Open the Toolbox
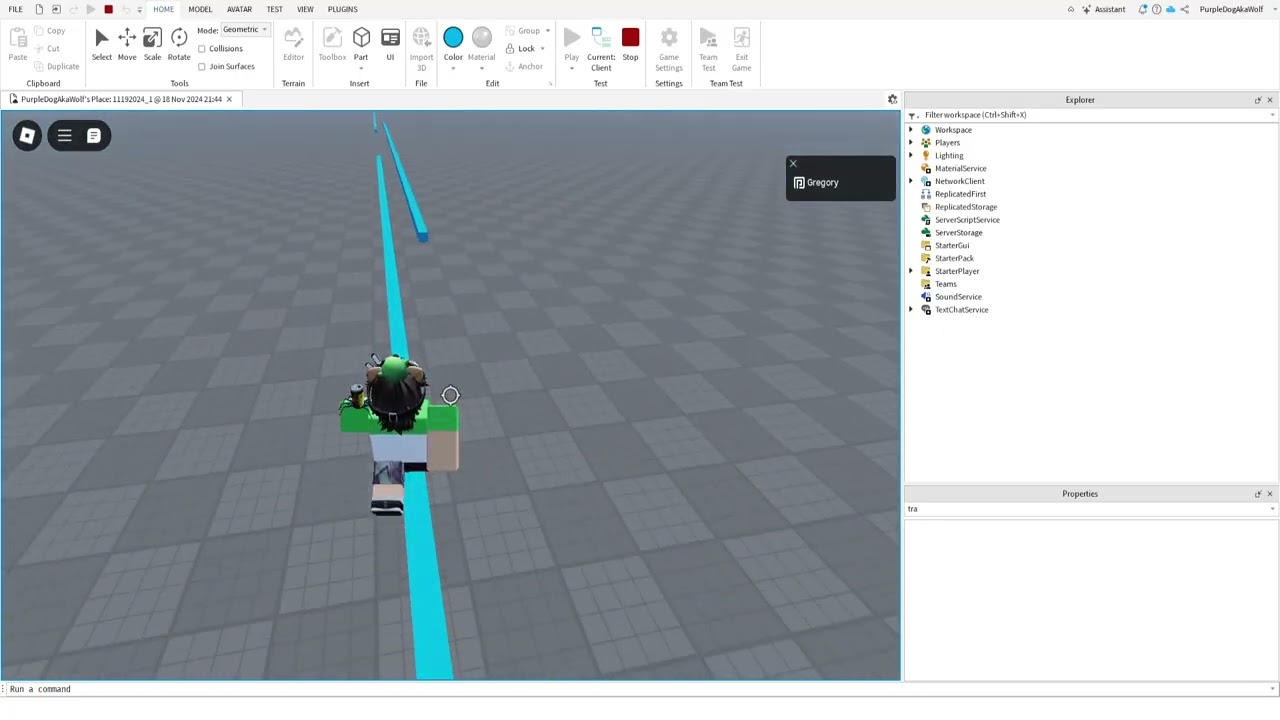This screenshot has width=1280, height=720. (x=332, y=44)
